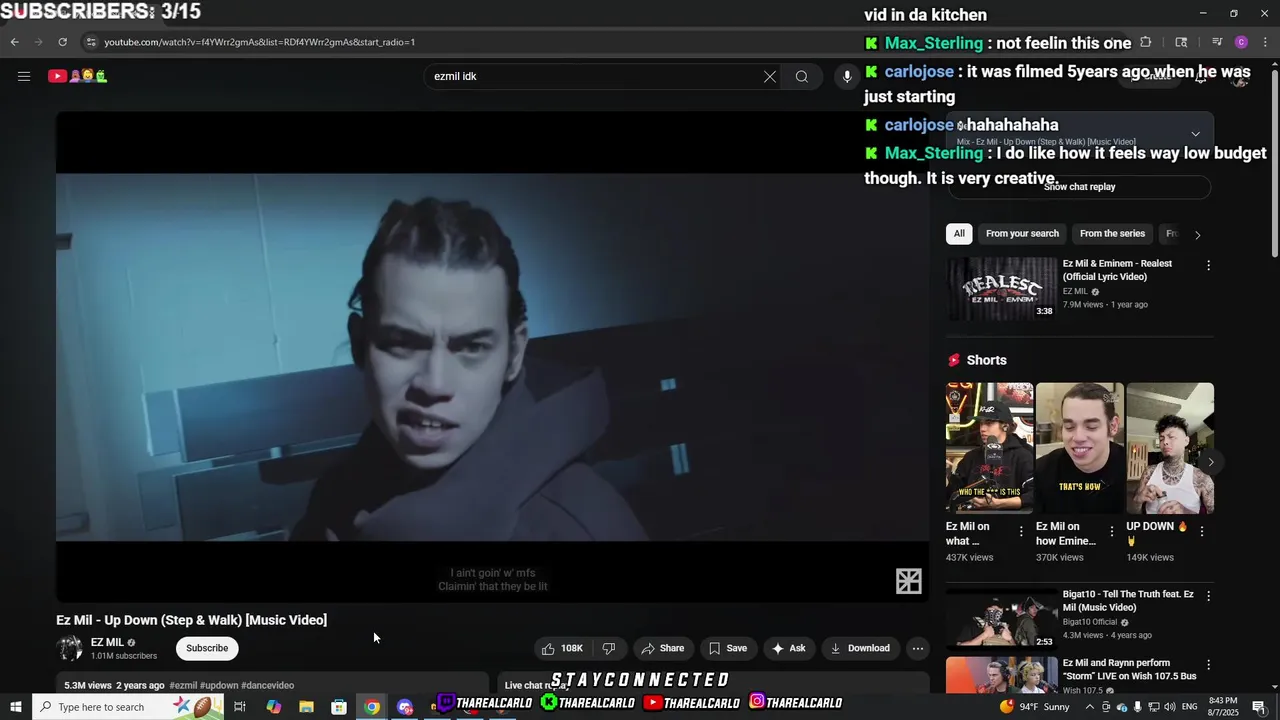Share the Ez Mil video
1280x720 pixels.
point(662,648)
